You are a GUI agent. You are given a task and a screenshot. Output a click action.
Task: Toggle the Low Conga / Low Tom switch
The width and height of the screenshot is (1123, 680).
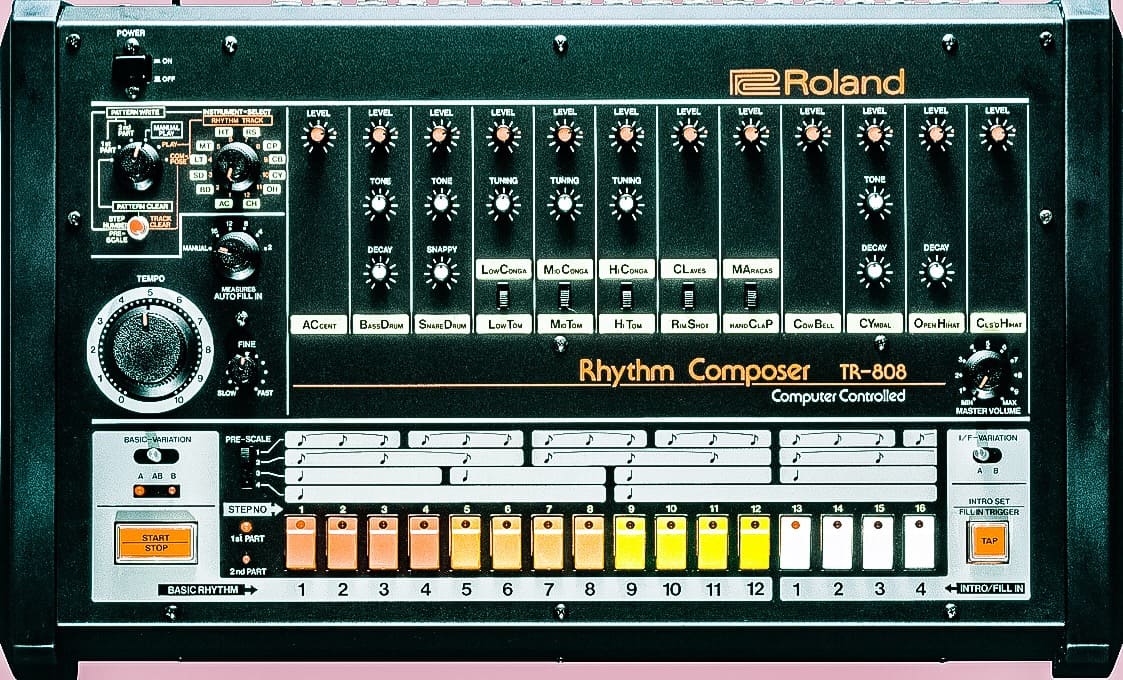pyautogui.click(x=503, y=295)
